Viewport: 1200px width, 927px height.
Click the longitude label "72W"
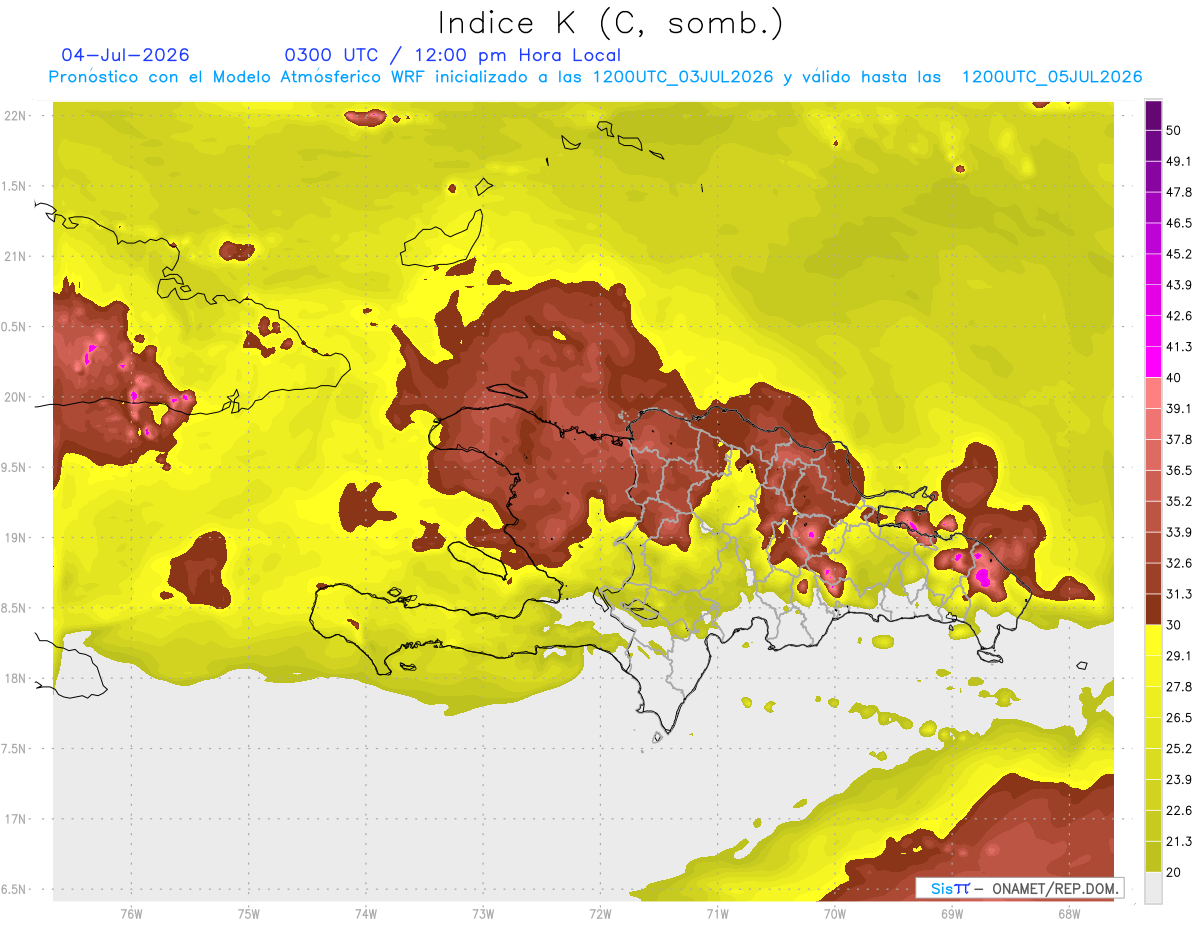(600, 913)
